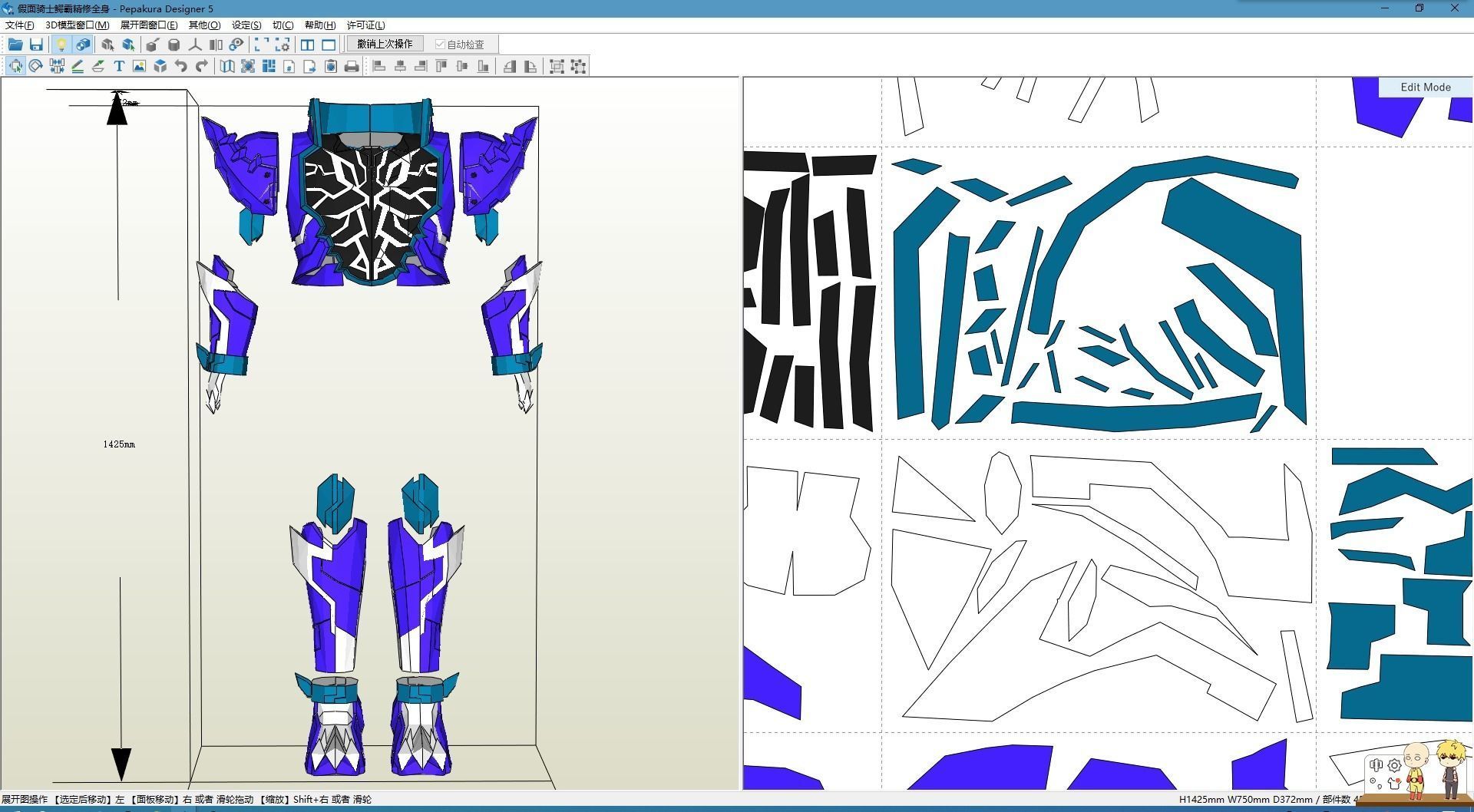The image size is (1474, 812).
Task: Click the IME shirt skin icon
Action: (1394, 783)
